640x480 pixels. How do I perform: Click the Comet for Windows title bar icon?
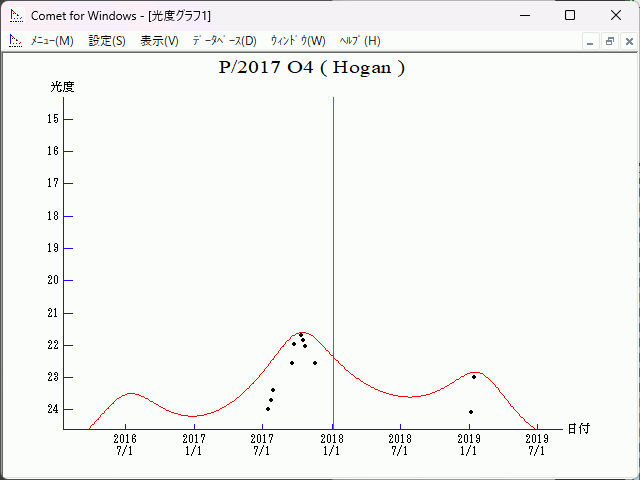(15, 15)
